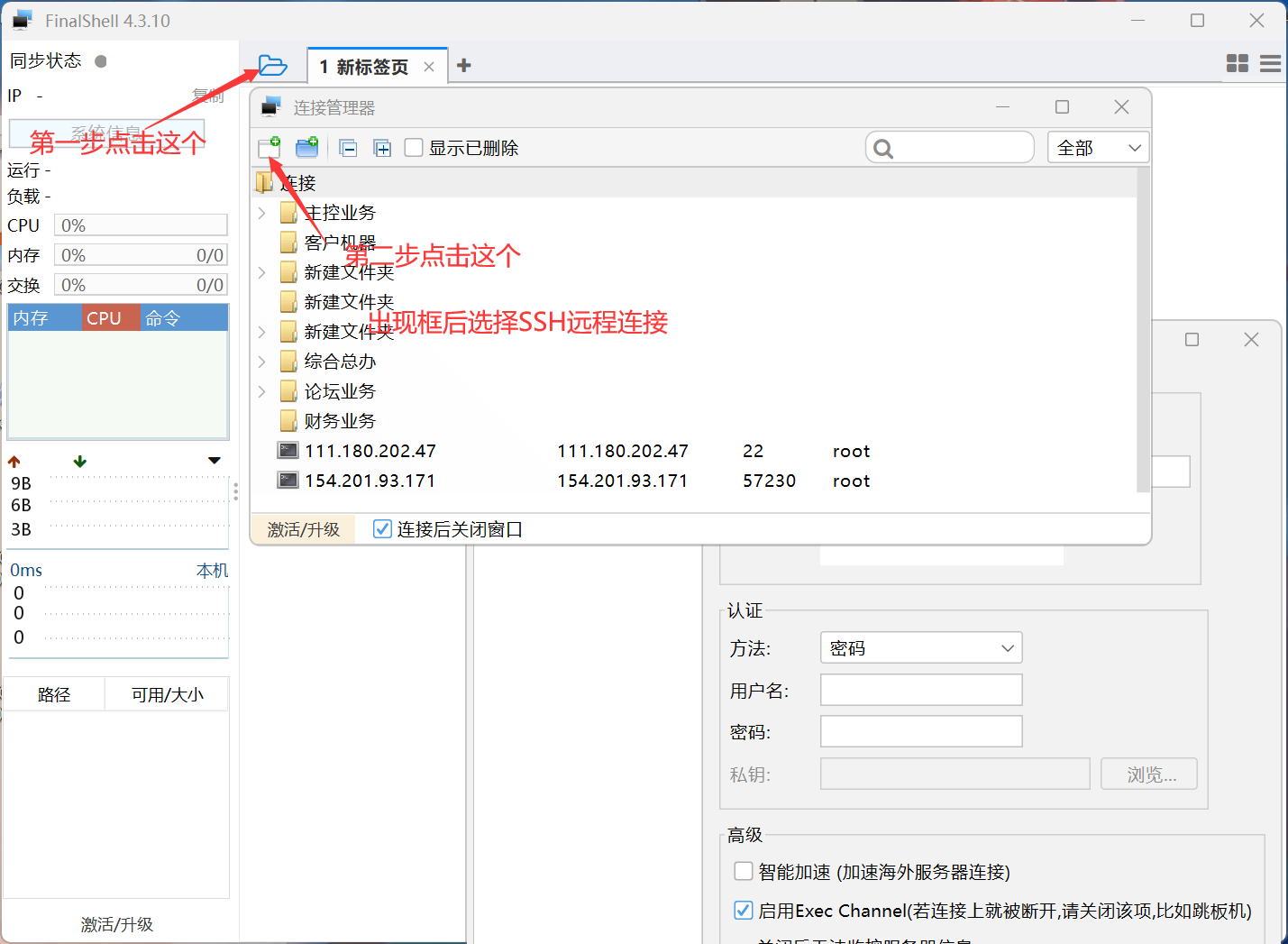This screenshot has height=944, width=1288.
Task: Click the search magnifier icon
Action: tap(883, 149)
